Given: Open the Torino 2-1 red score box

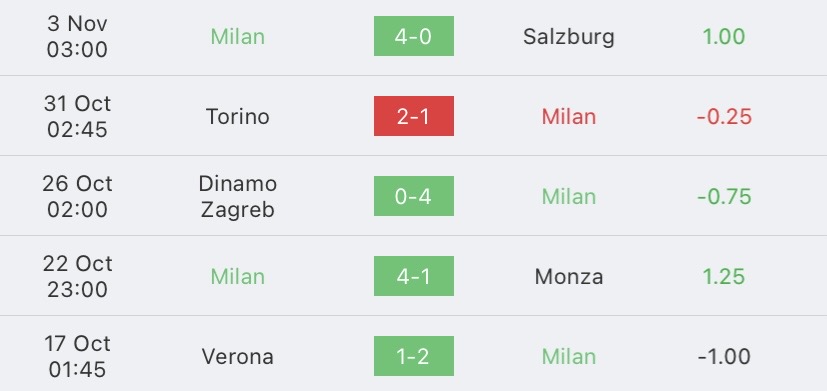Looking at the screenshot, I should click(x=414, y=116).
